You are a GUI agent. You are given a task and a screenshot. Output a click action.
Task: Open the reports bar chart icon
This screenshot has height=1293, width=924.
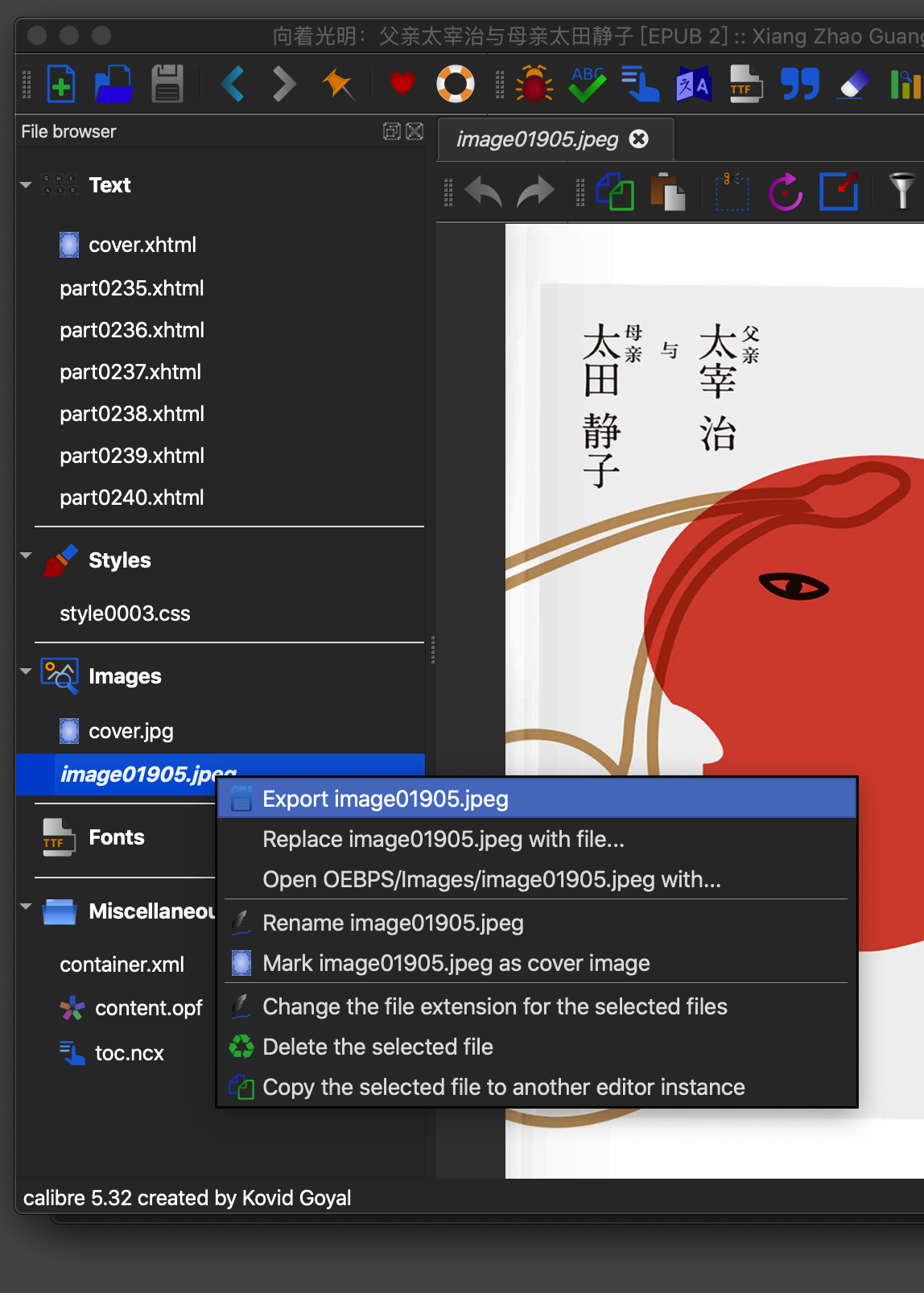pos(906,84)
